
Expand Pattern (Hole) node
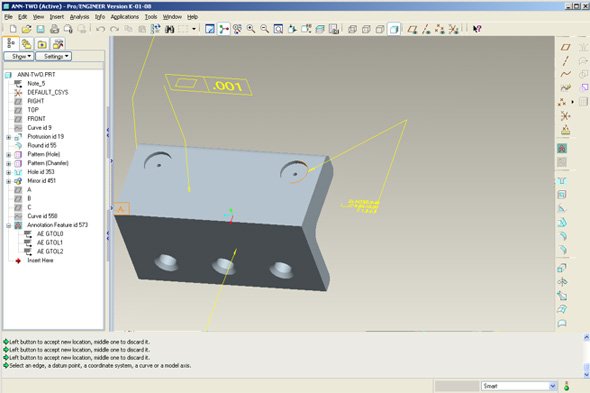9,155
